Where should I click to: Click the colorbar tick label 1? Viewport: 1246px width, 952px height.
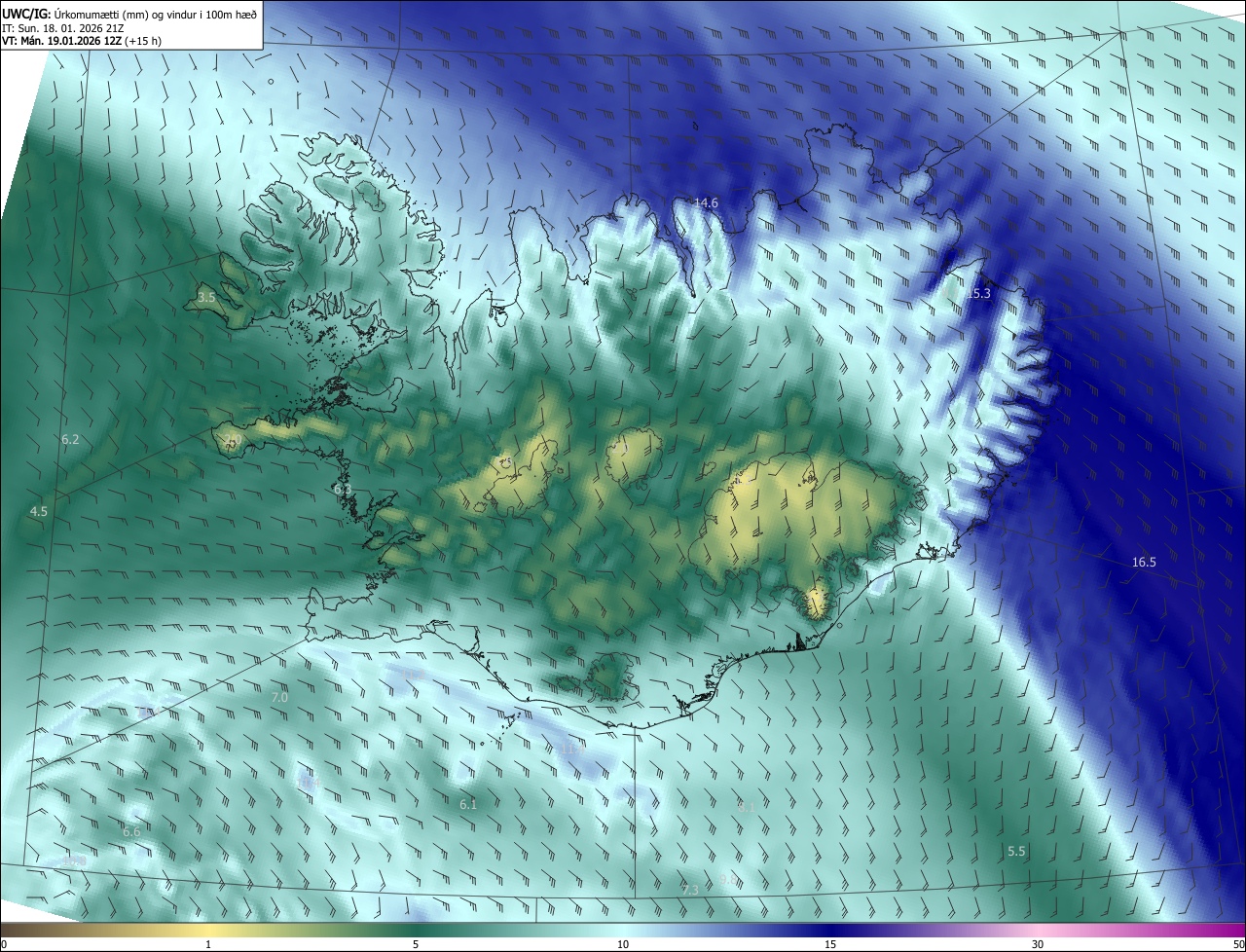point(208,944)
